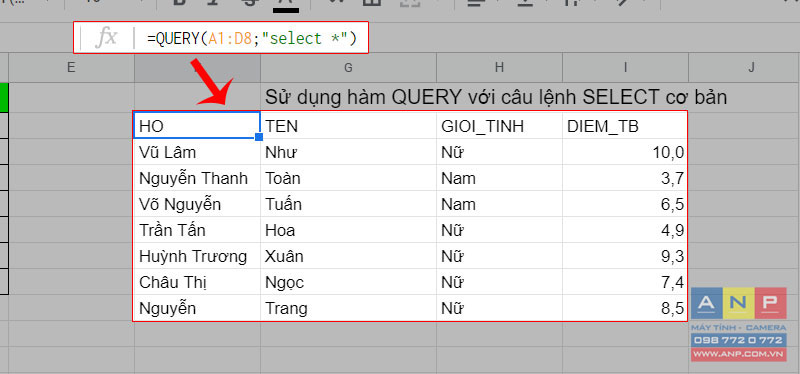Click the score cell 8,5

(x=625, y=308)
